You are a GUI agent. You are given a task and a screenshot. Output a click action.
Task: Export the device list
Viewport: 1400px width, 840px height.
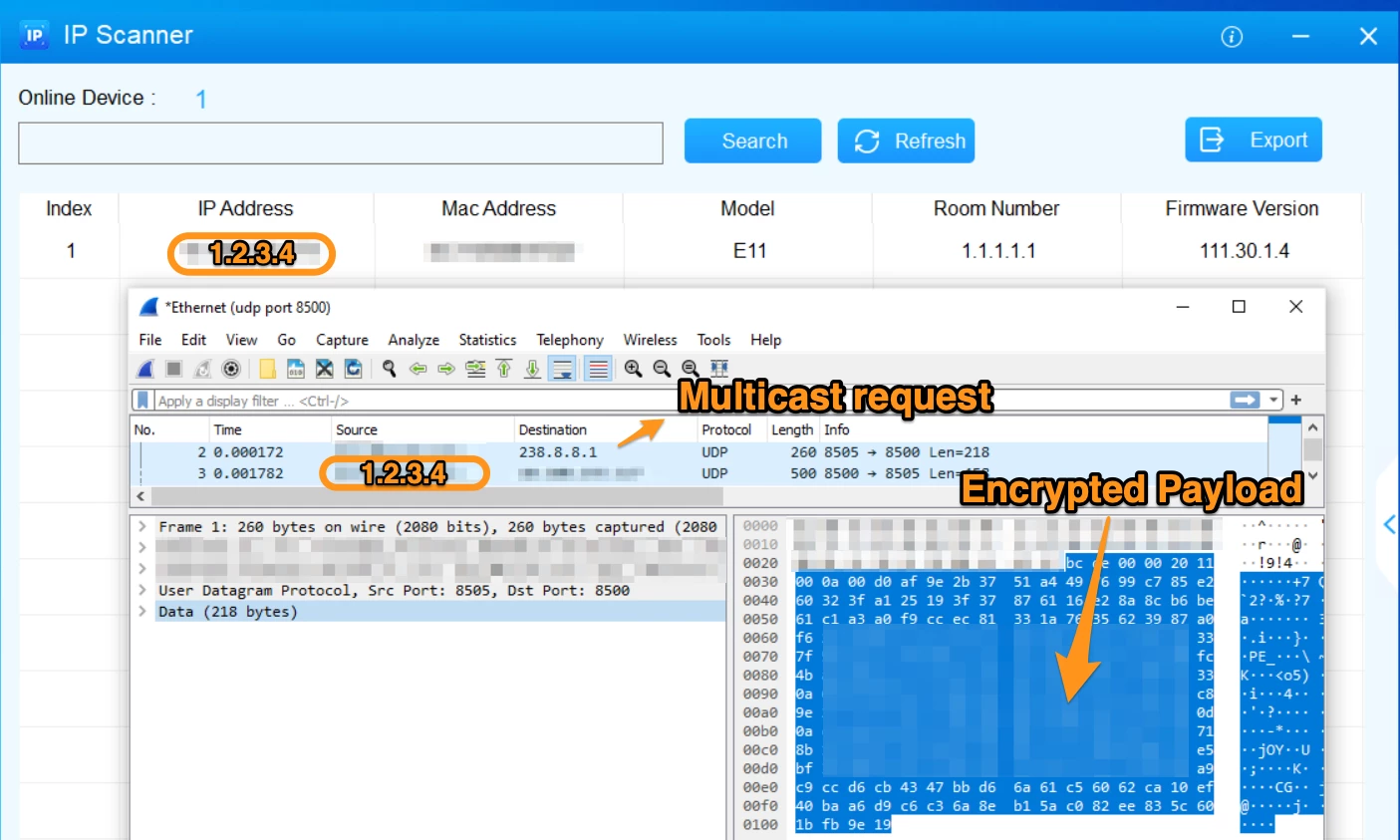(1253, 140)
